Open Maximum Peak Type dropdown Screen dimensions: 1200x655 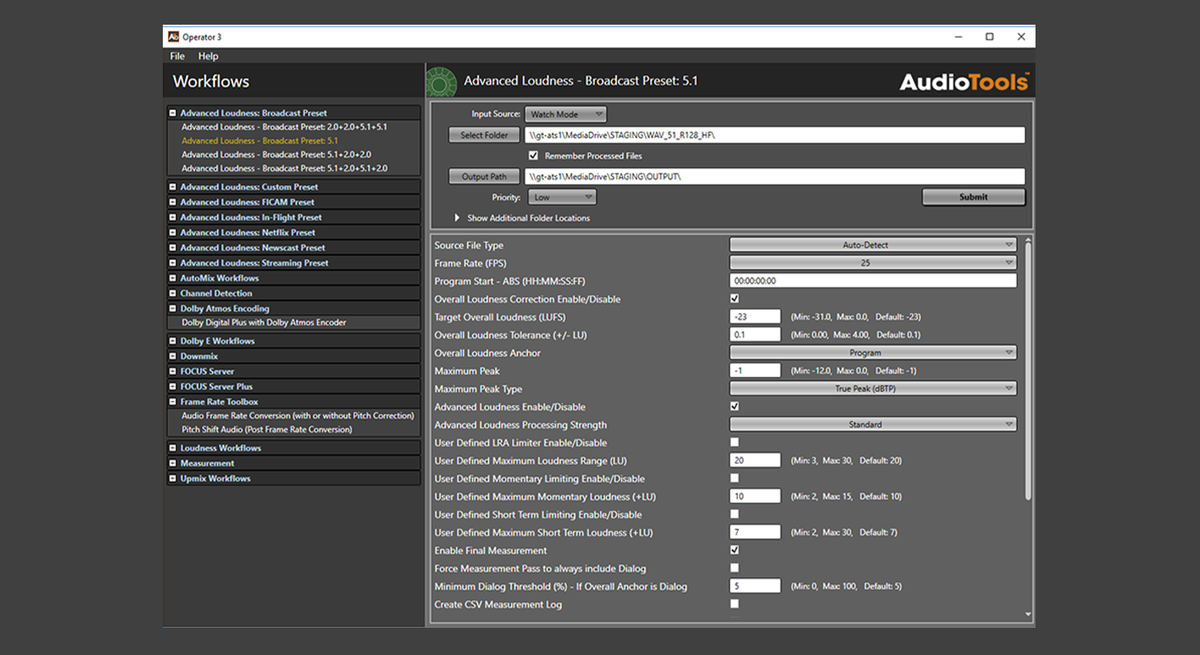click(x=873, y=389)
